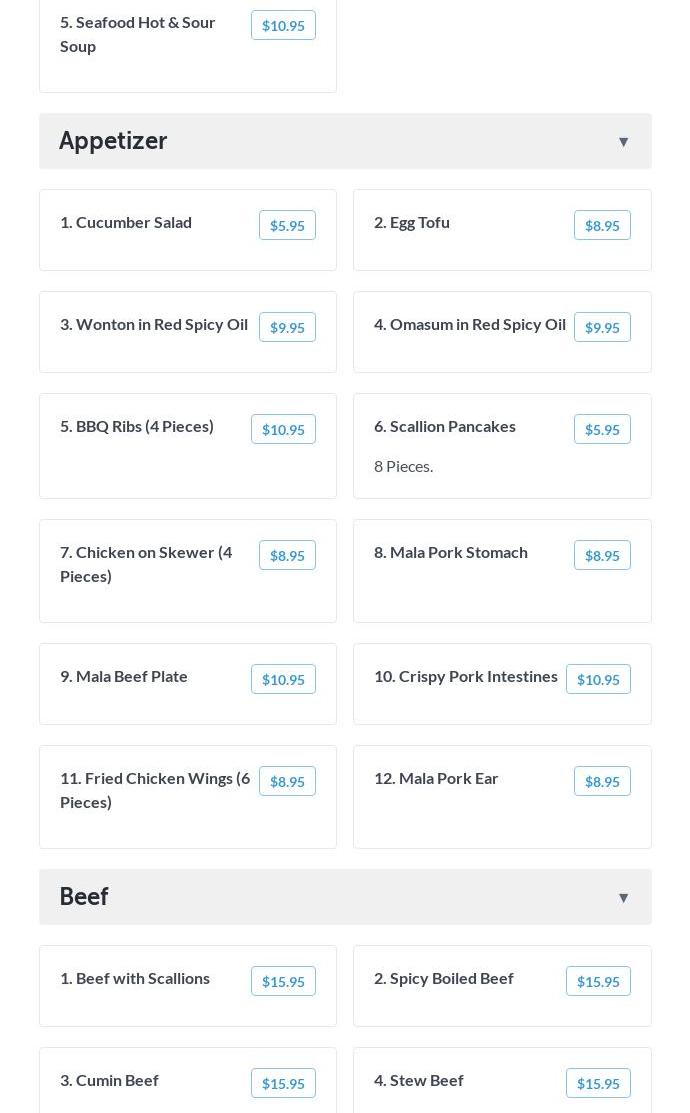Add Beef with Scallions $15.95
The width and height of the screenshot is (690, 1113).
(283, 982)
